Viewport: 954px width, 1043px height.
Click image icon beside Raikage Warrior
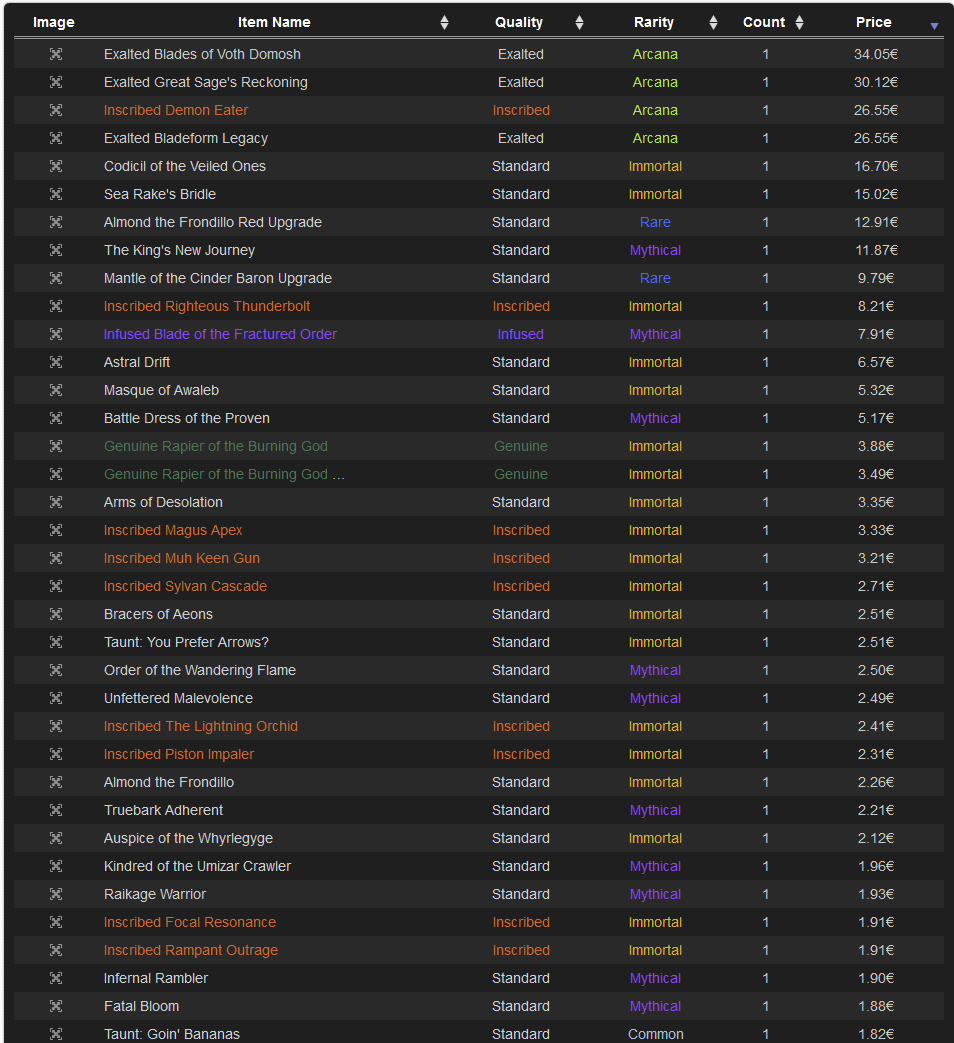56,894
